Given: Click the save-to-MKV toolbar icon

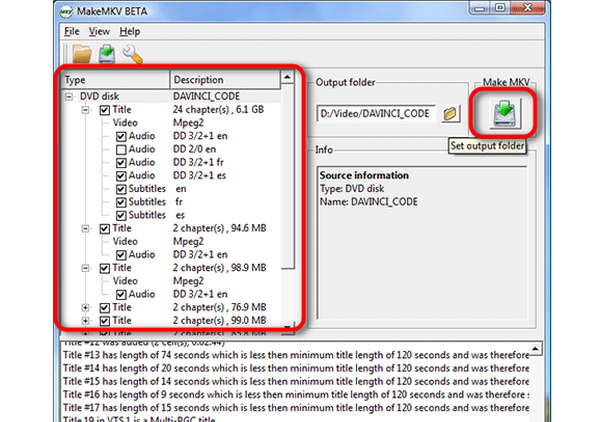Looking at the screenshot, I should point(107,54).
